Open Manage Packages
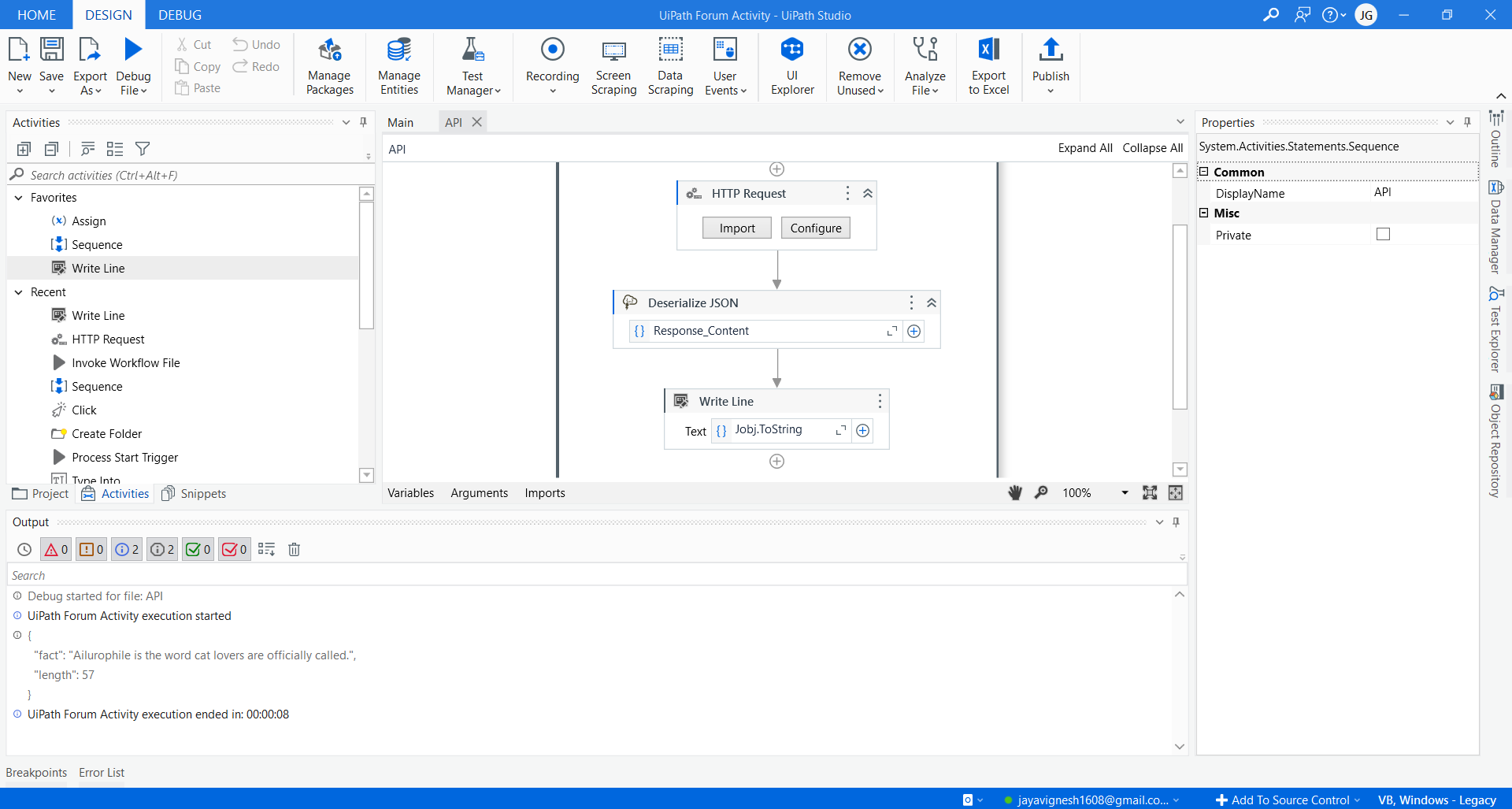This screenshot has height=809, width=1512. [329, 66]
